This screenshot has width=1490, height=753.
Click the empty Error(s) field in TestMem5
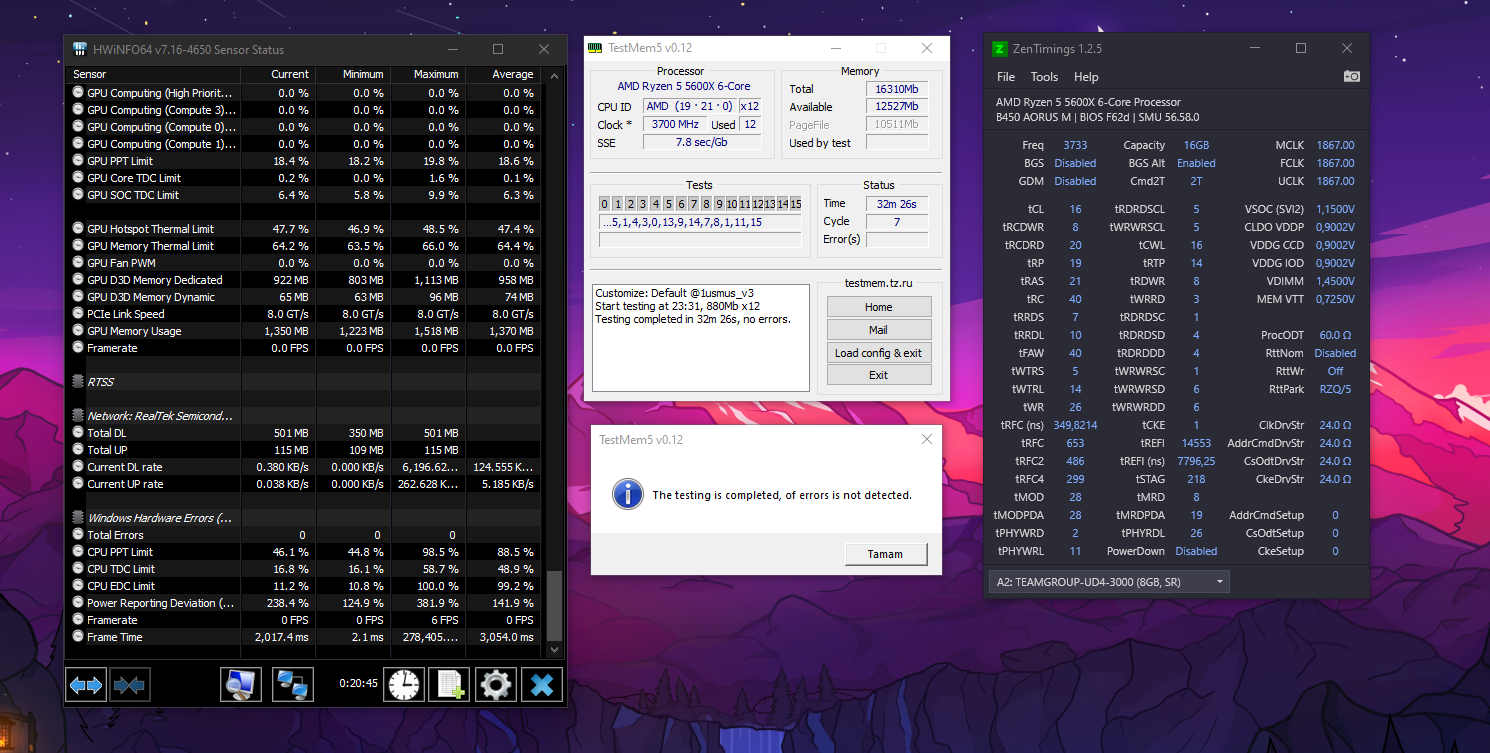pos(897,240)
